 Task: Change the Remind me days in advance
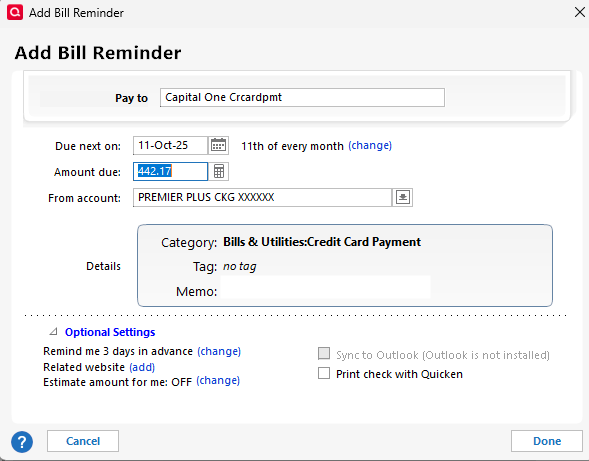pos(219,351)
